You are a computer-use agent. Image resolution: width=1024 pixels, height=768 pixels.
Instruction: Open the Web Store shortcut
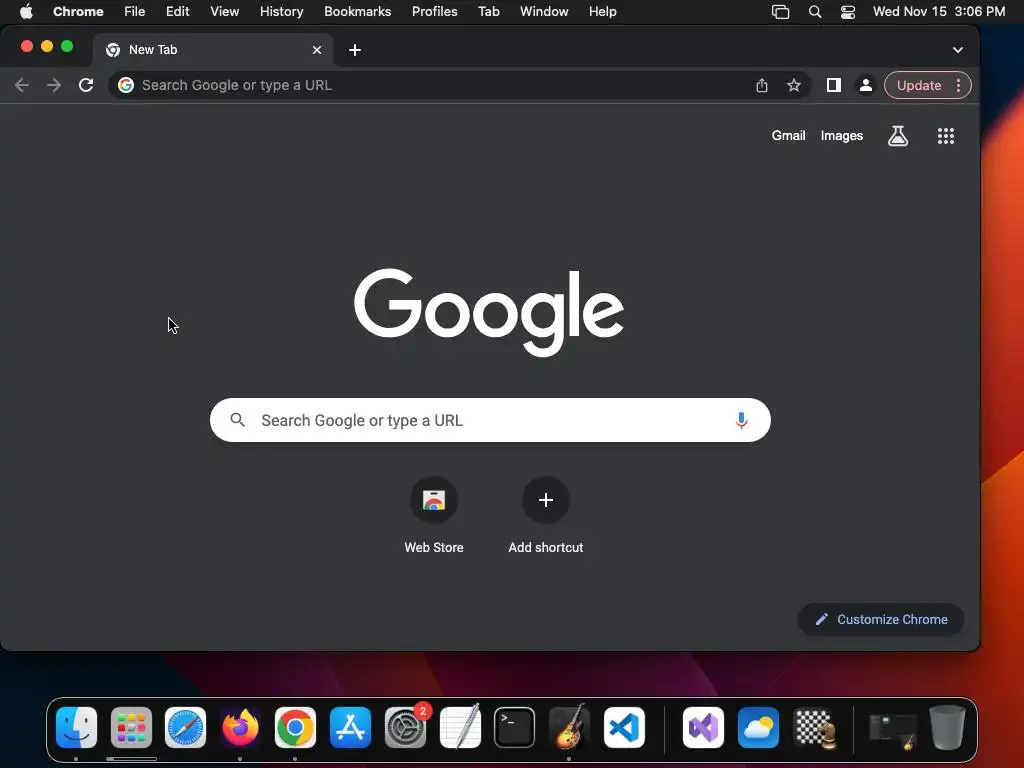pos(434,516)
